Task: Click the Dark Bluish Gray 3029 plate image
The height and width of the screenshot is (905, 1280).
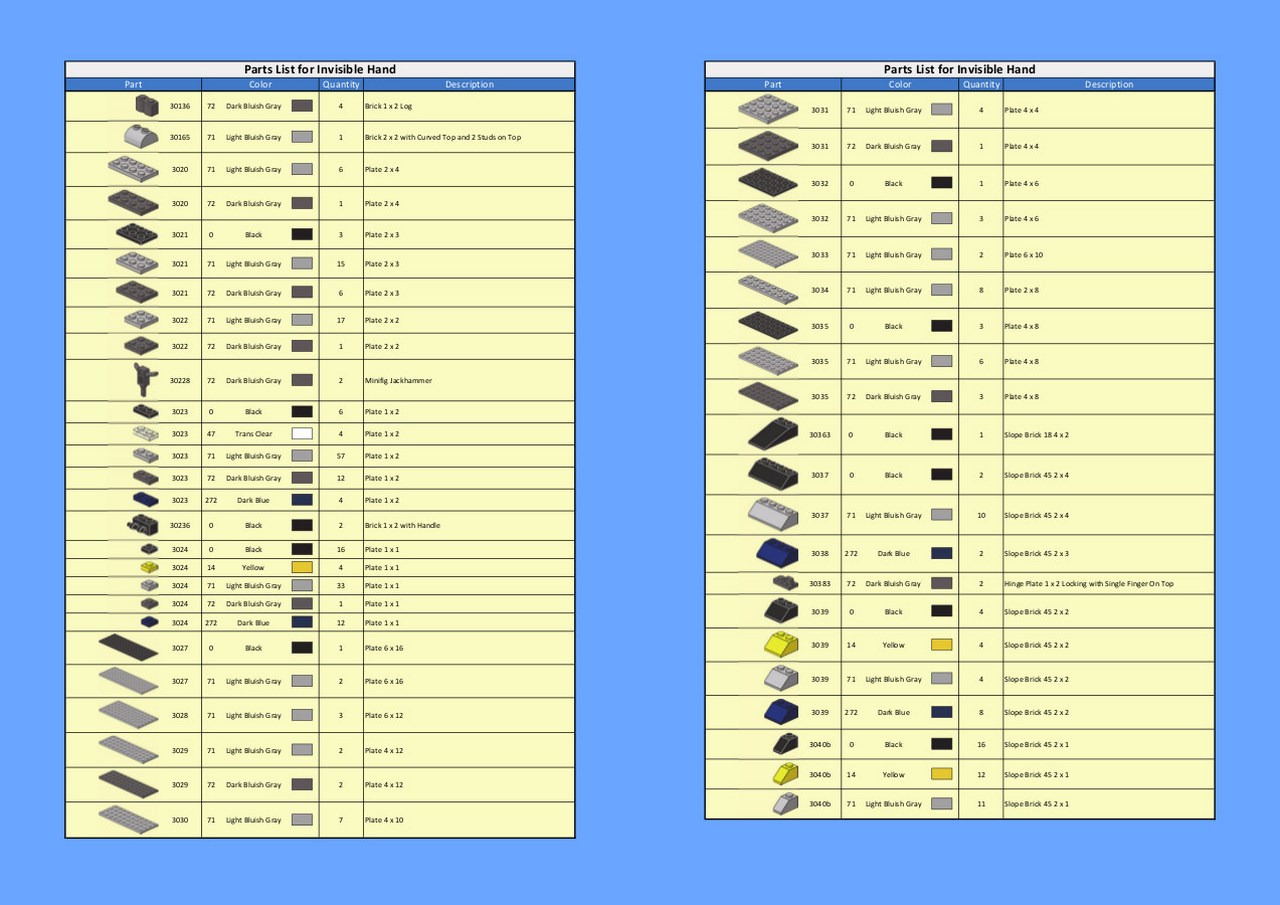Action: coord(129,784)
